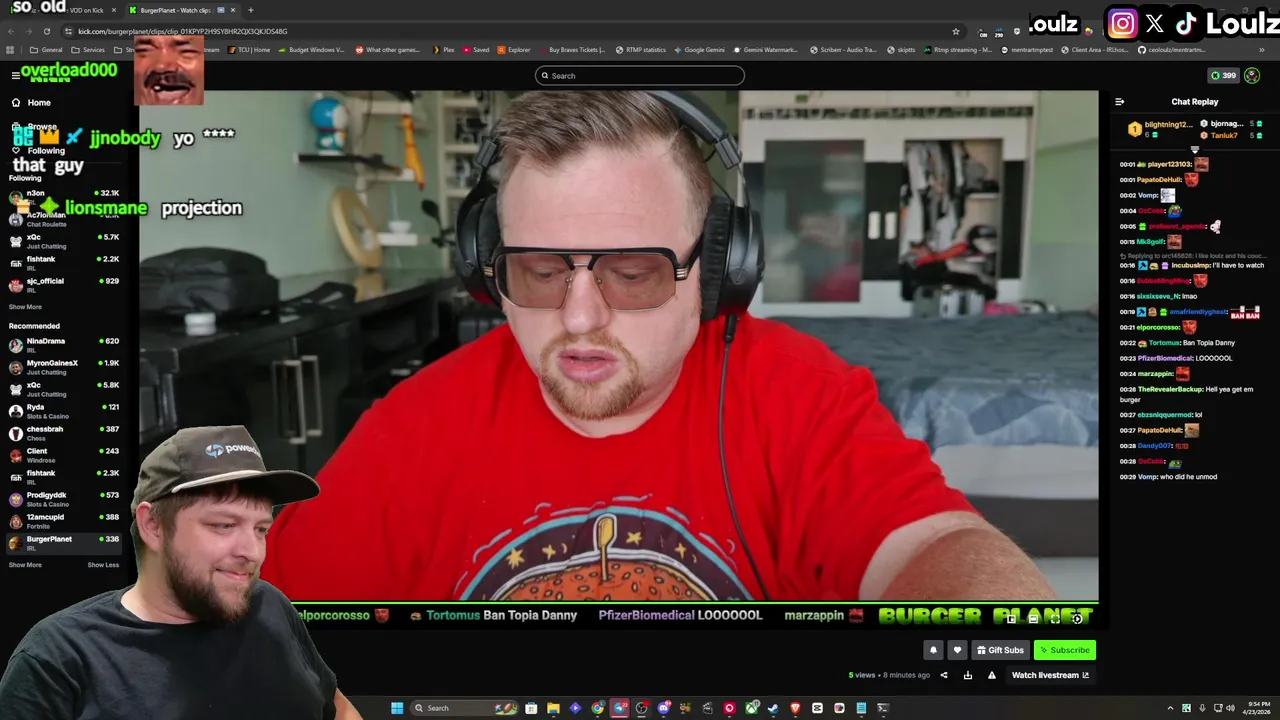This screenshot has height=720, width=1280.
Task: Enter fullscreen in video player
Action: [1055, 619]
